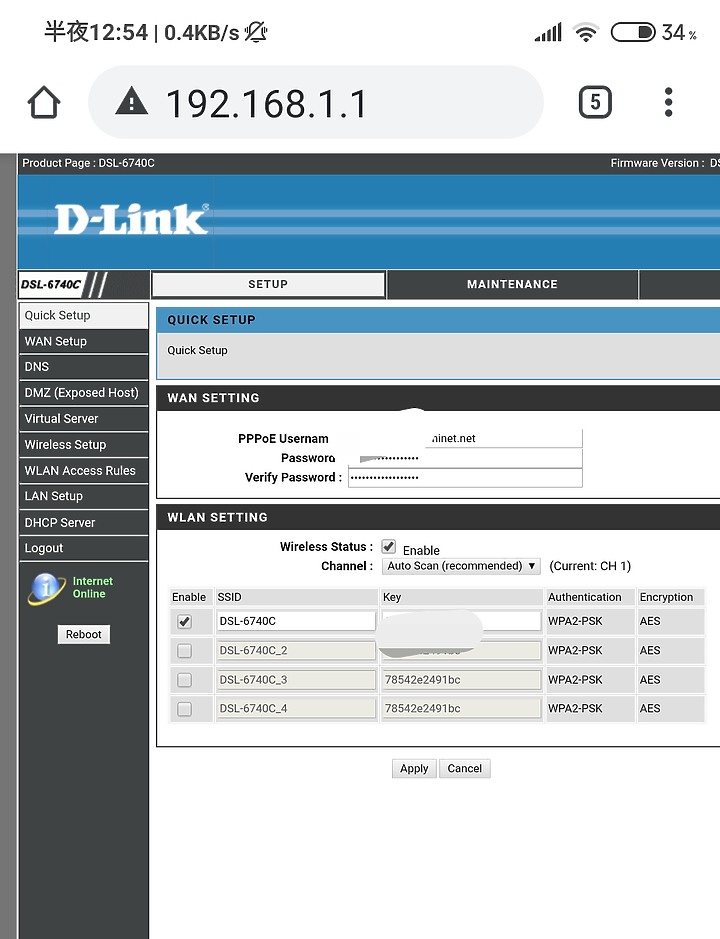Click the Apply button
720x939 pixels.
[x=414, y=768]
